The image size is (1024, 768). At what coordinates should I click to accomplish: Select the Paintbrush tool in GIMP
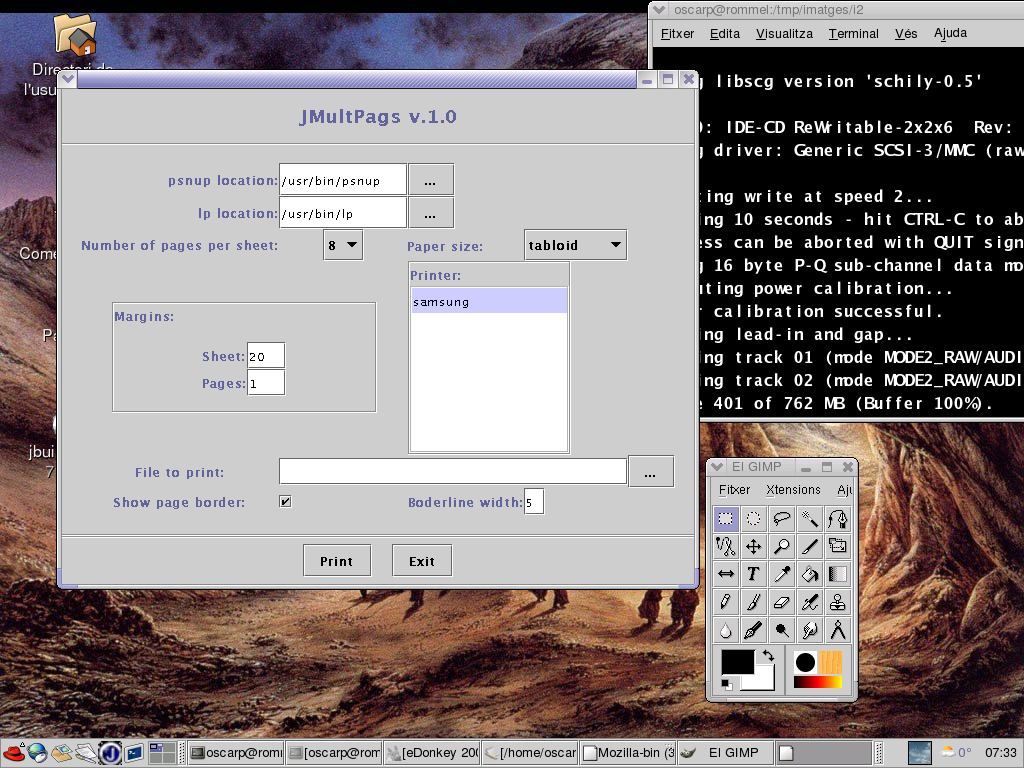(x=754, y=602)
